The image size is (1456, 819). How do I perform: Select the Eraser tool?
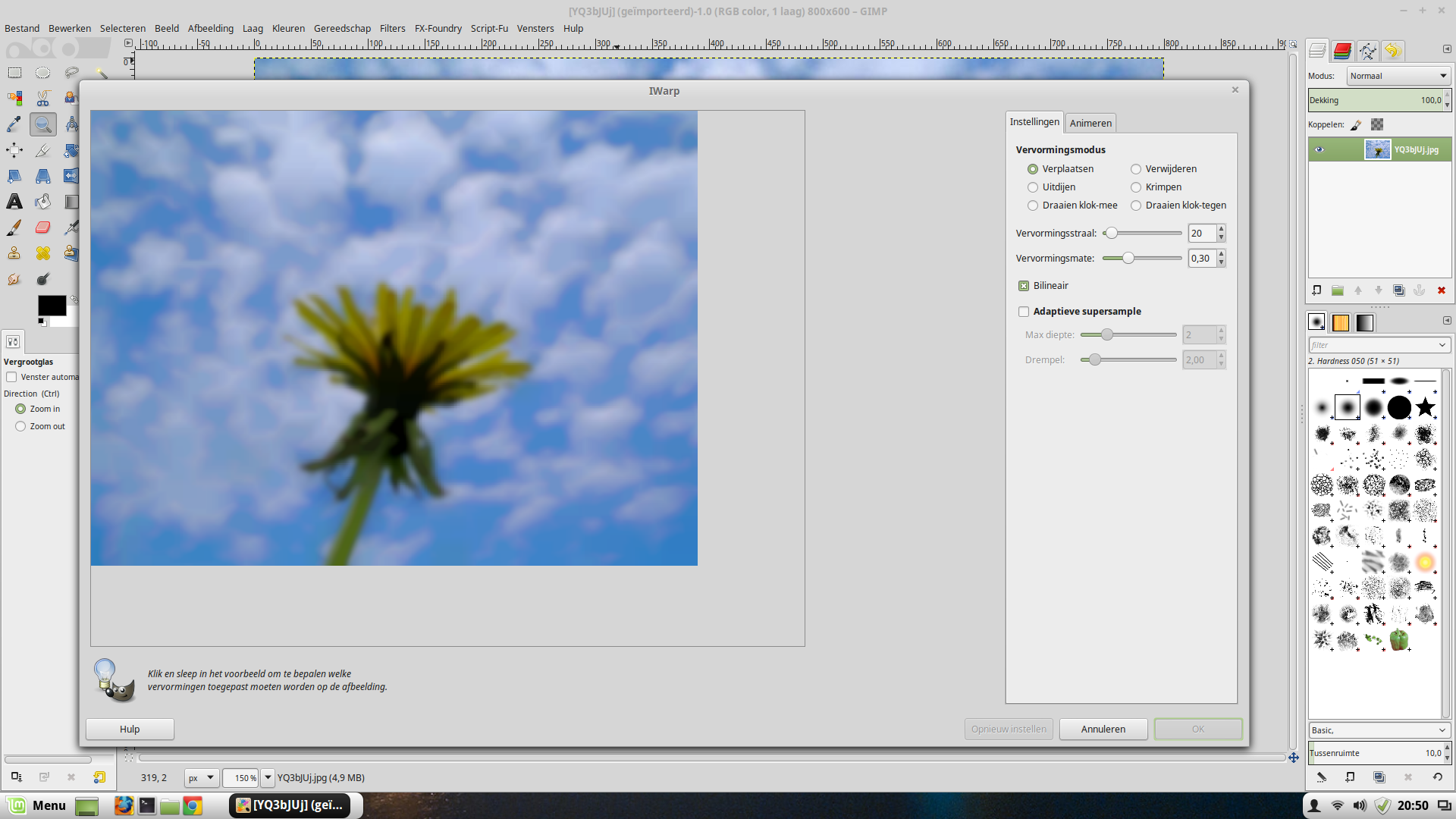[x=43, y=227]
